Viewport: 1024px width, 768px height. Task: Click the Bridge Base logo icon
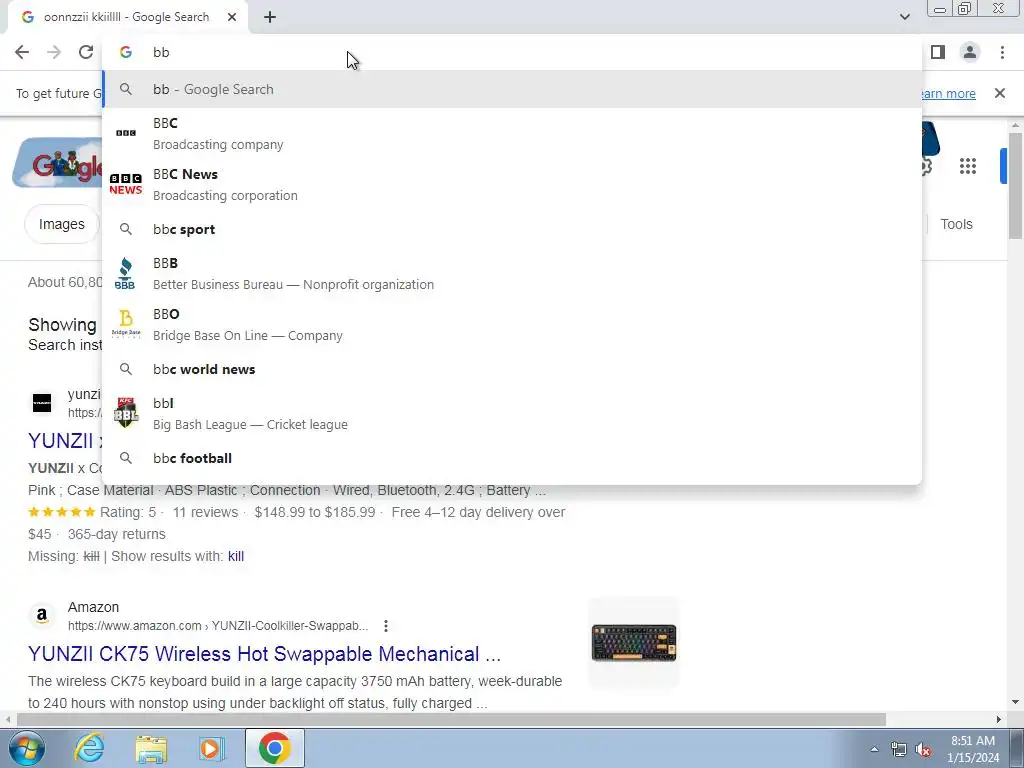[x=126, y=324]
